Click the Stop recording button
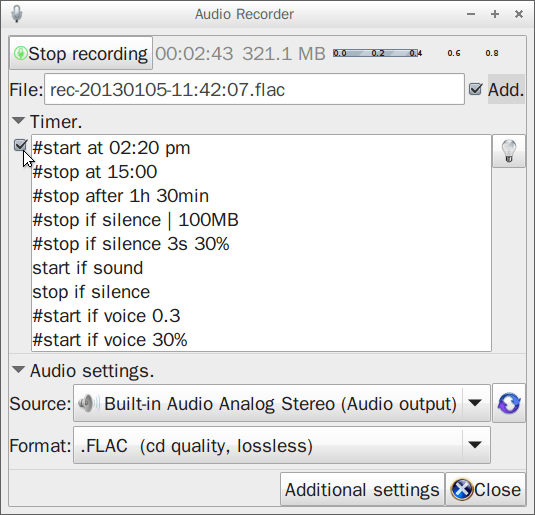The width and height of the screenshot is (535, 515). click(81, 53)
